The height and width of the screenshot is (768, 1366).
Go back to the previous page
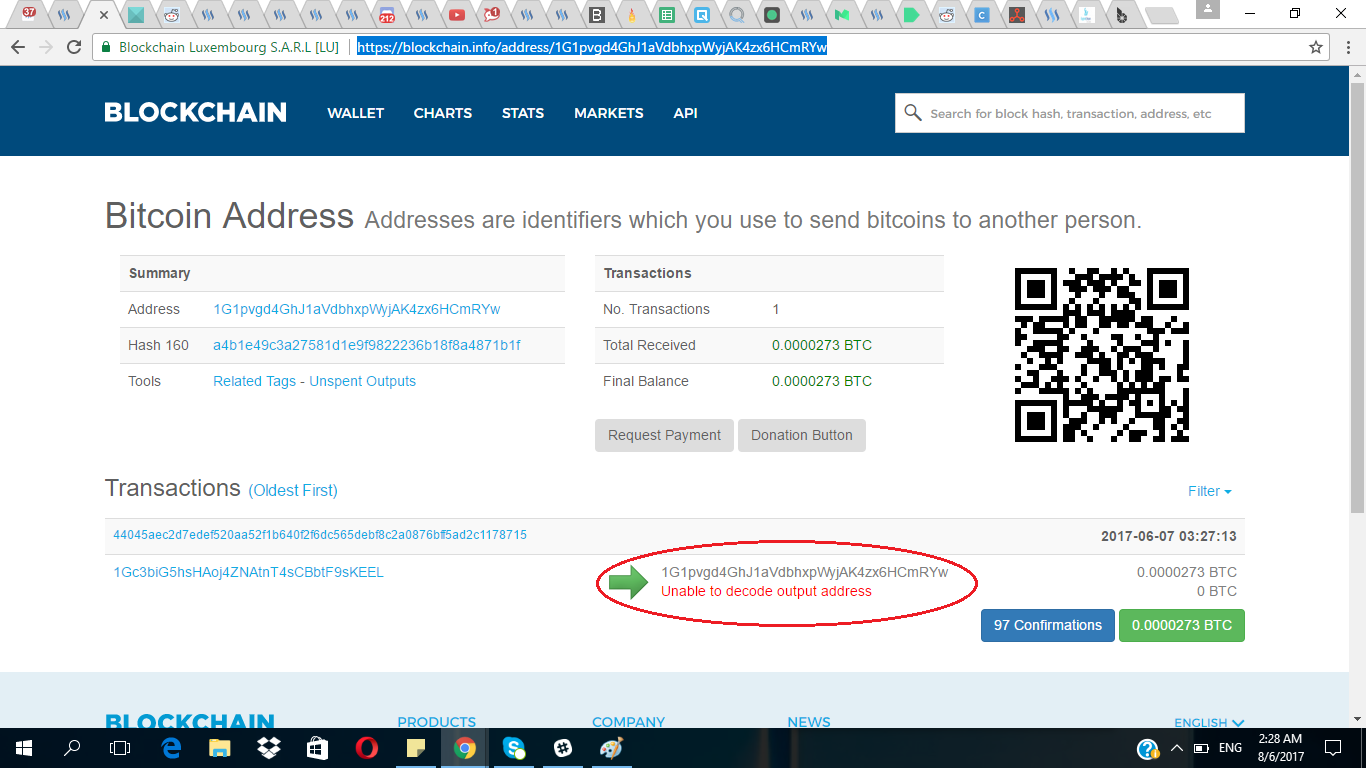point(18,47)
